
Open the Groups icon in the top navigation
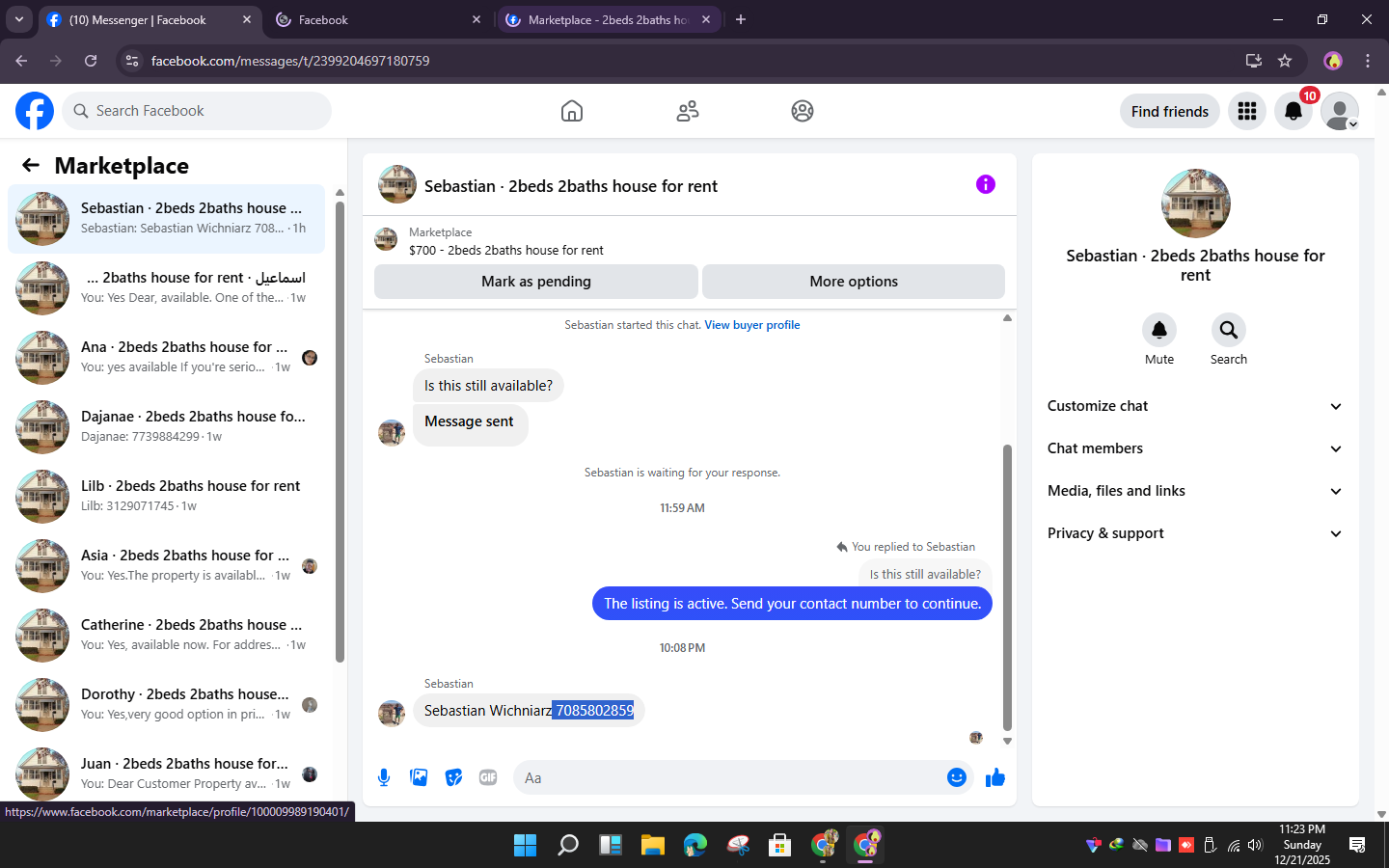pyautogui.click(x=803, y=111)
